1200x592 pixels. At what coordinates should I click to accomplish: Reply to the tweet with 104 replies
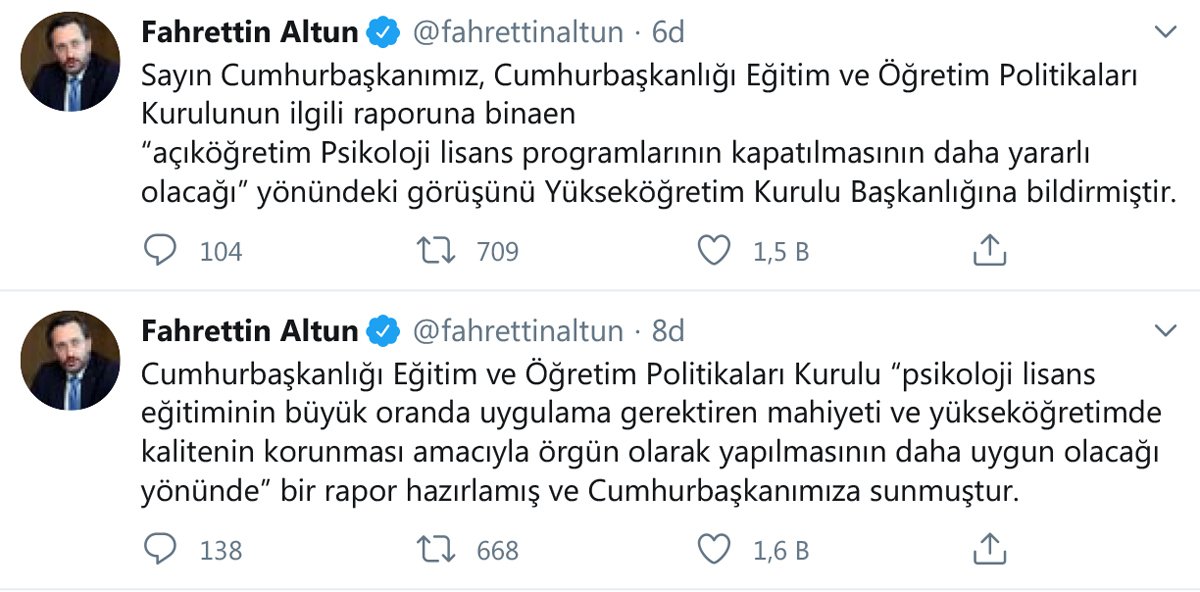[160, 250]
